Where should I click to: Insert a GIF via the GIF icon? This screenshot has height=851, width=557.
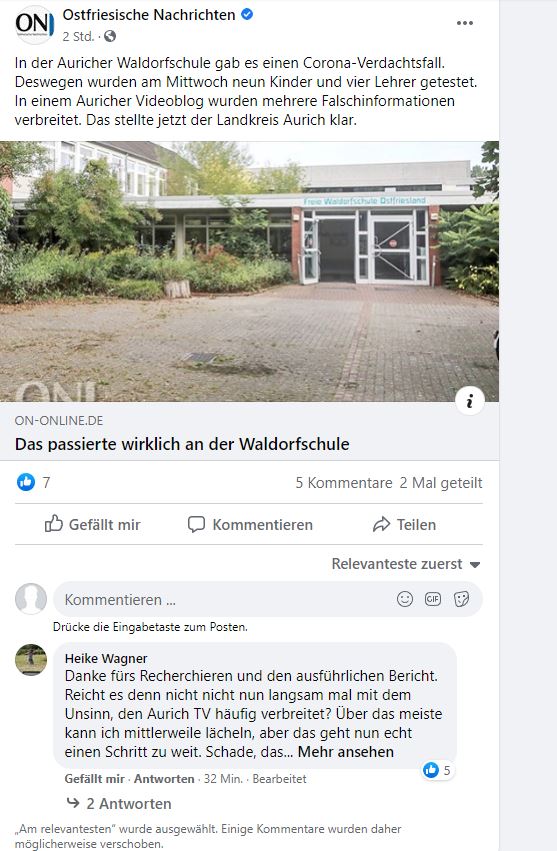click(433, 599)
